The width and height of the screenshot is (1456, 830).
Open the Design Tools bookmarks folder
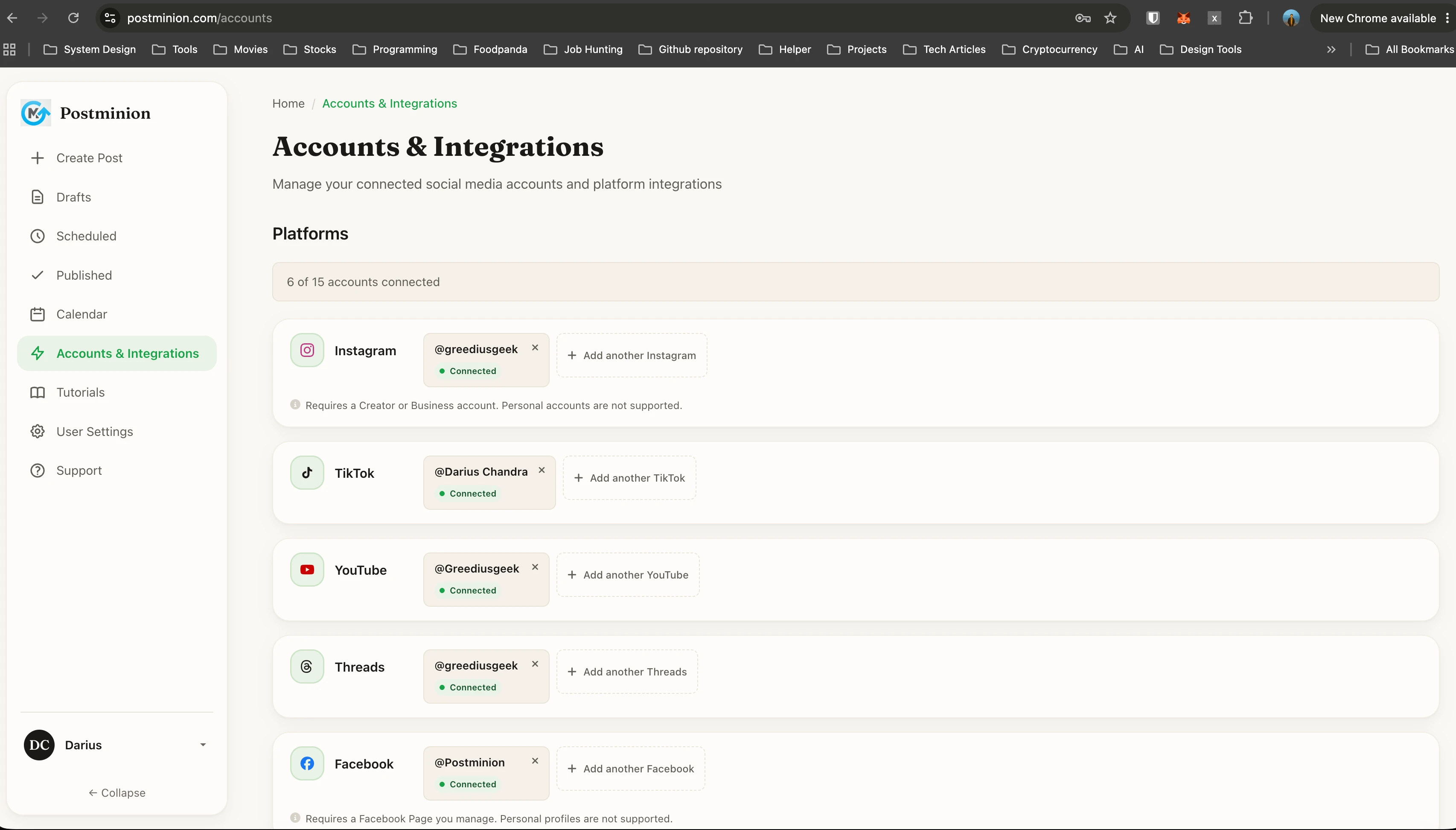click(x=1201, y=50)
